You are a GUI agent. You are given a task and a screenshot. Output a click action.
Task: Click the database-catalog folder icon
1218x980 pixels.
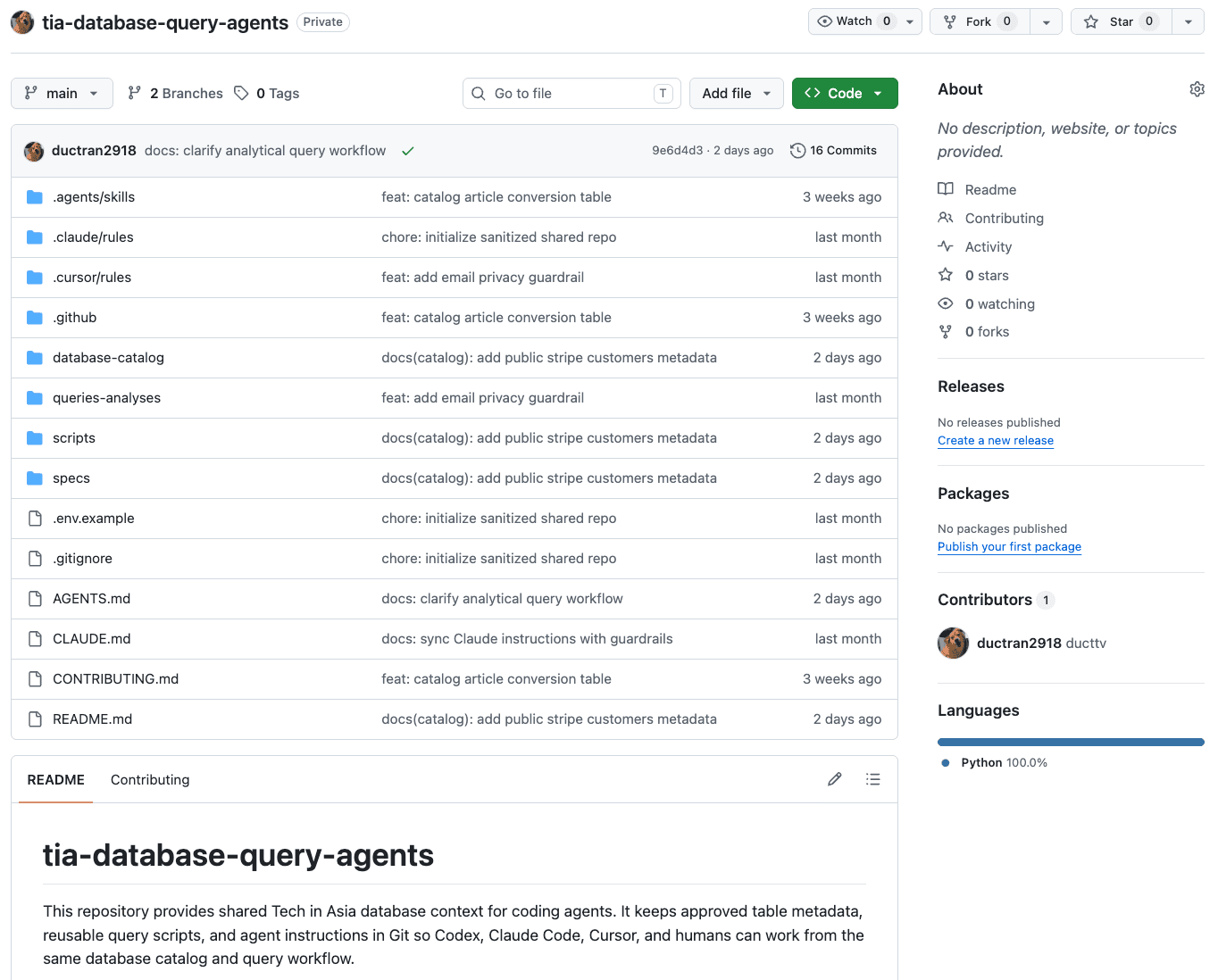pos(35,358)
